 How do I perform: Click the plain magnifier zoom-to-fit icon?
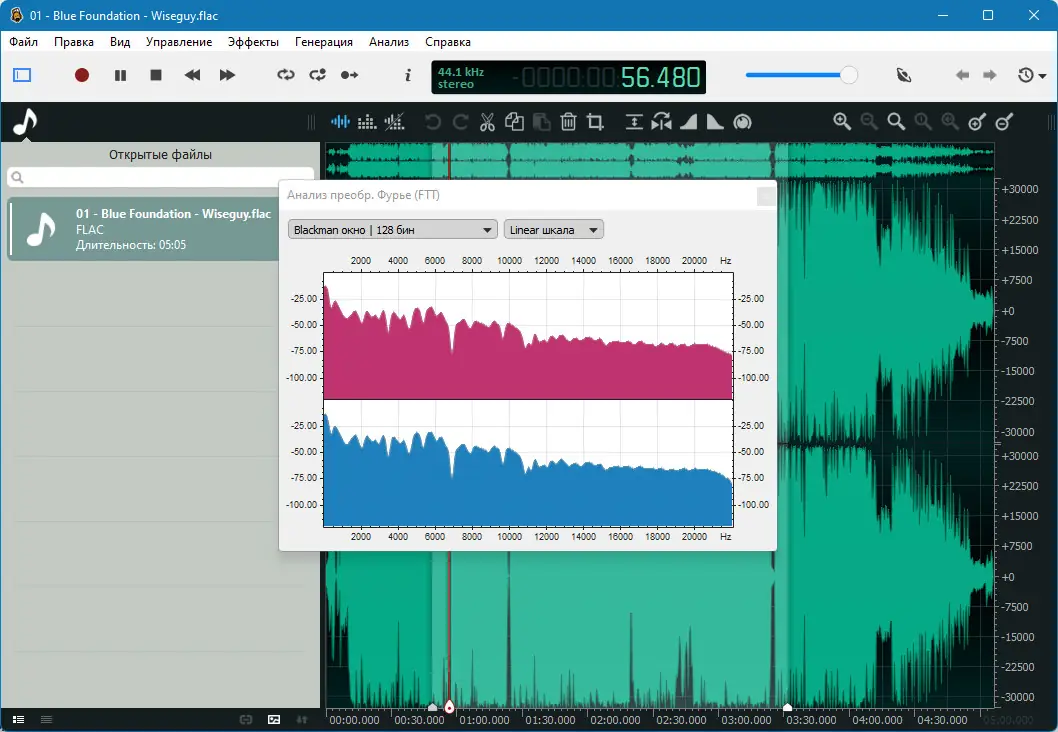point(896,122)
